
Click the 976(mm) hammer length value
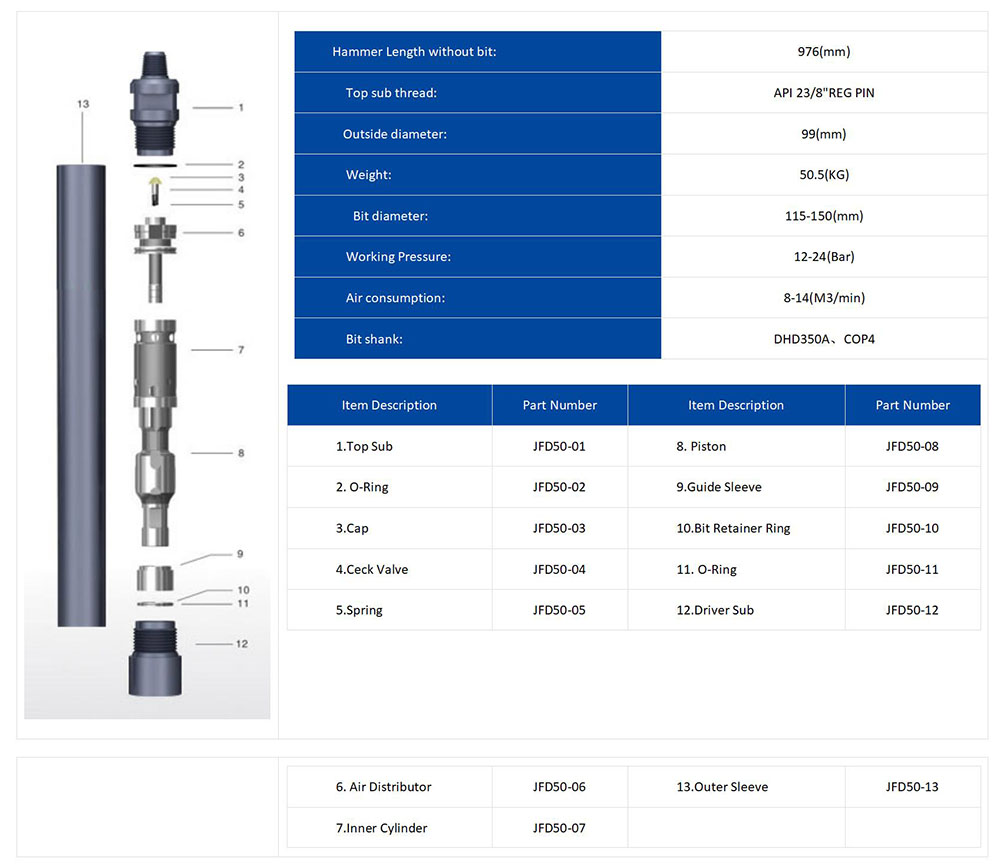(x=823, y=52)
